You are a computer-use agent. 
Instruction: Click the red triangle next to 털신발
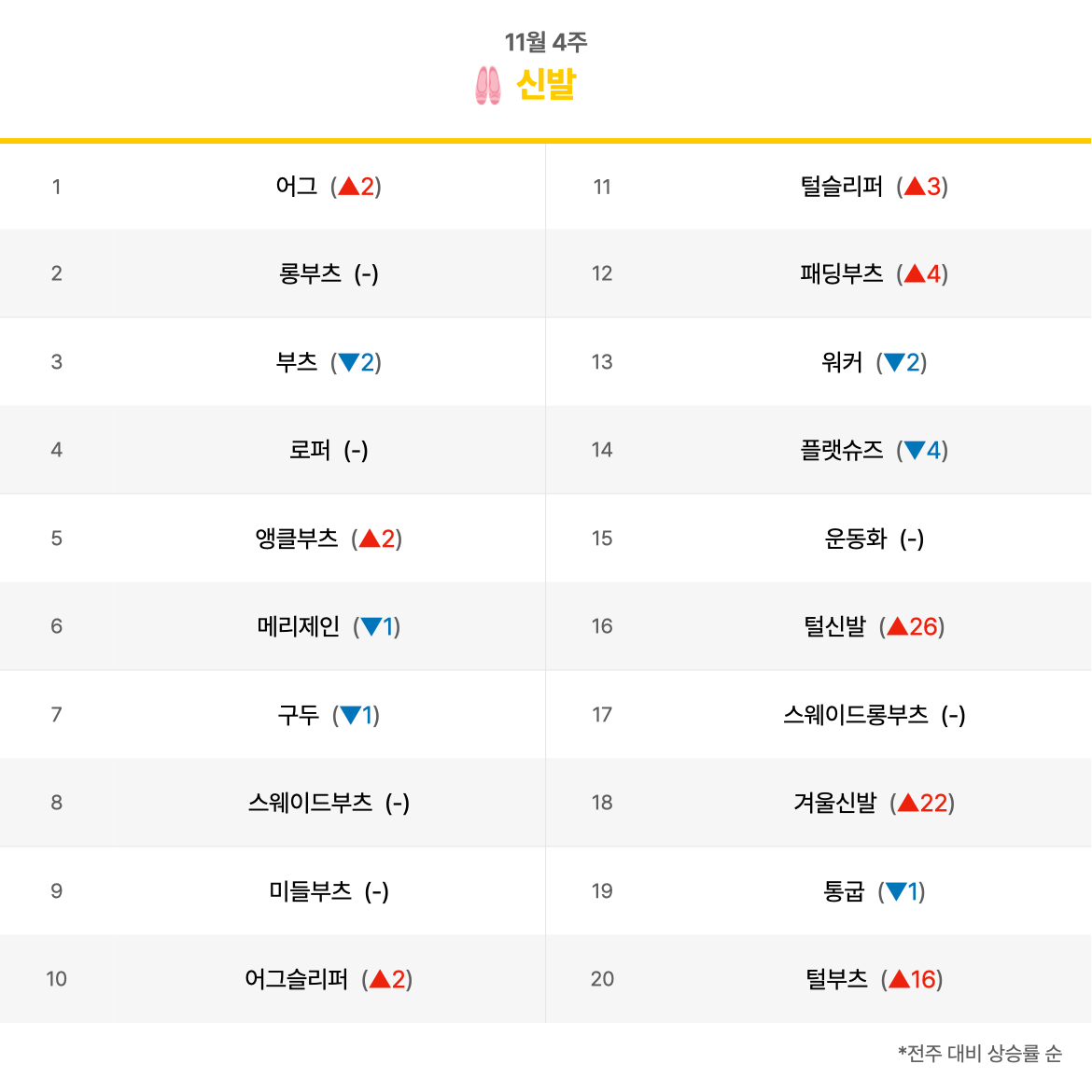[898, 627]
